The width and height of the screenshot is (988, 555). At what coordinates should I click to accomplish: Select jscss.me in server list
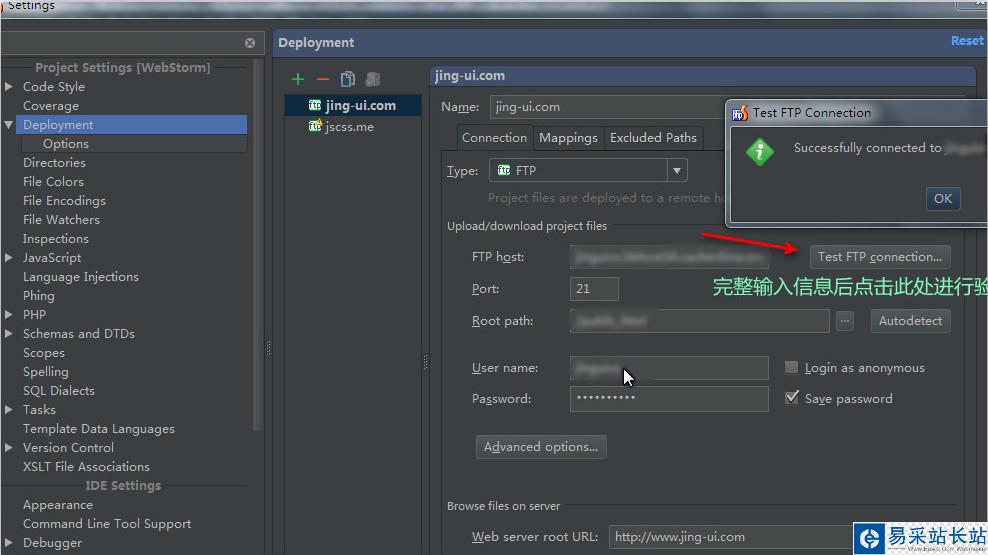pos(353,127)
